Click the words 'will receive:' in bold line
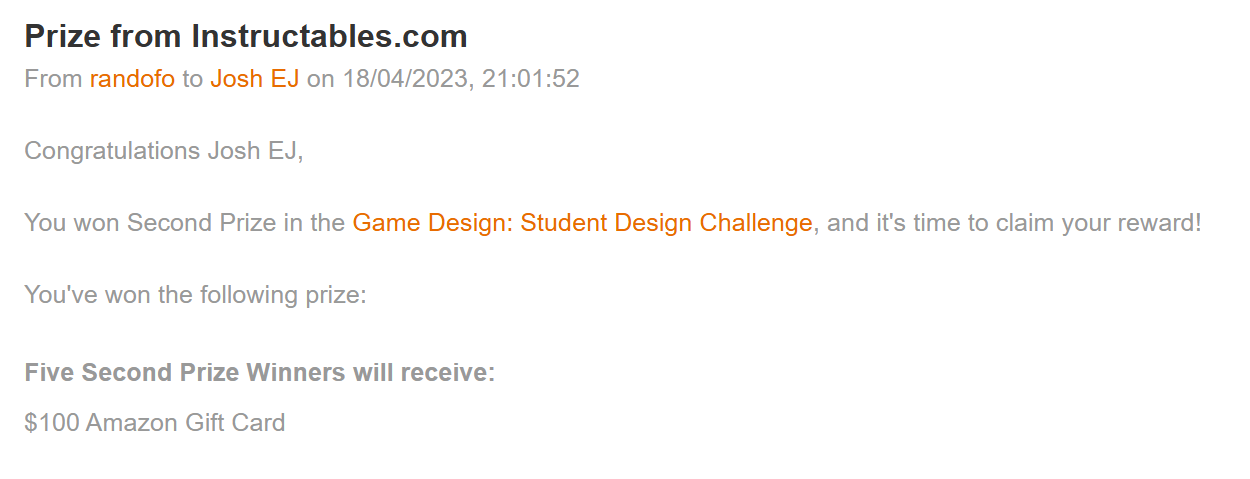 [424, 373]
